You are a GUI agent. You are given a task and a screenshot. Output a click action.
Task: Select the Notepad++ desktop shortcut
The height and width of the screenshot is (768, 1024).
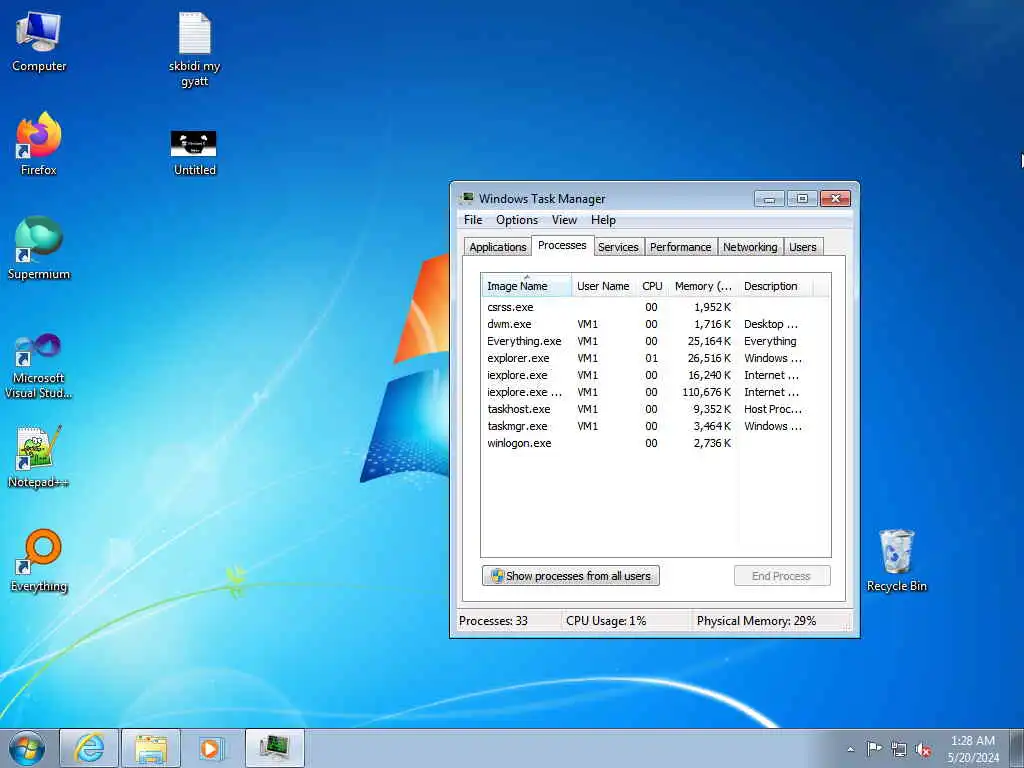tap(39, 456)
